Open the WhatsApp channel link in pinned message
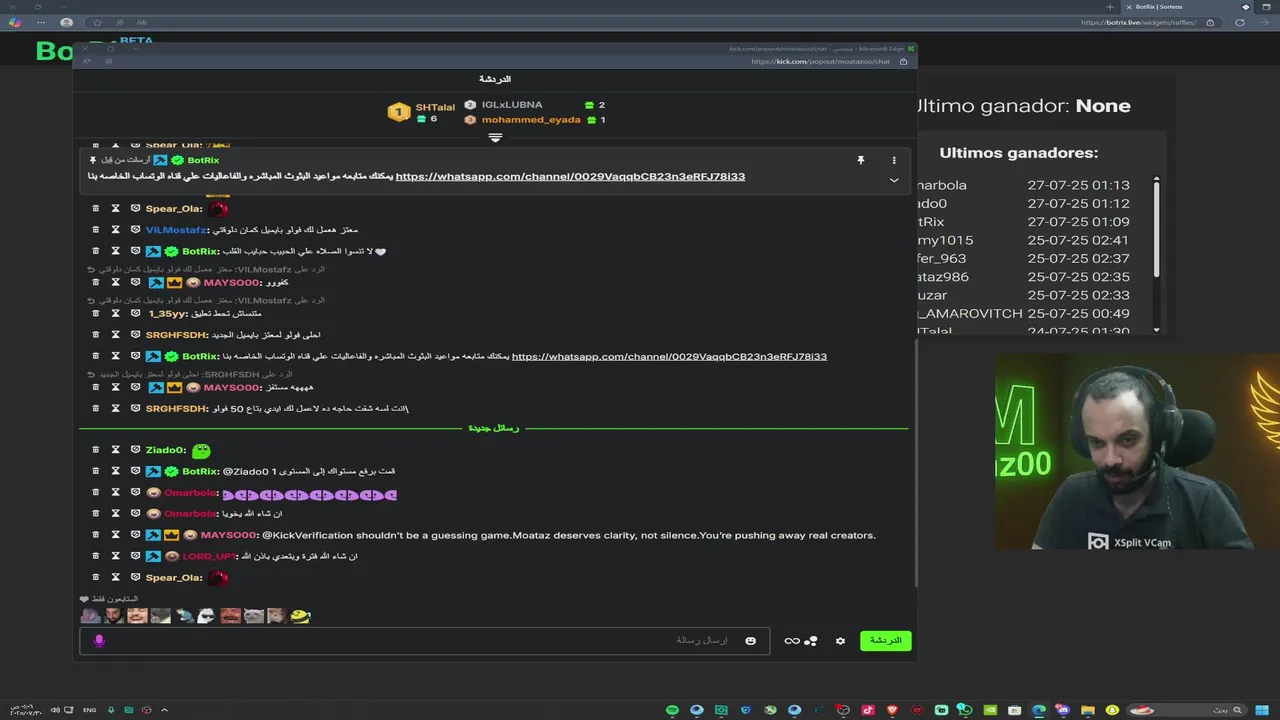This screenshot has height=720, width=1280. [570, 177]
